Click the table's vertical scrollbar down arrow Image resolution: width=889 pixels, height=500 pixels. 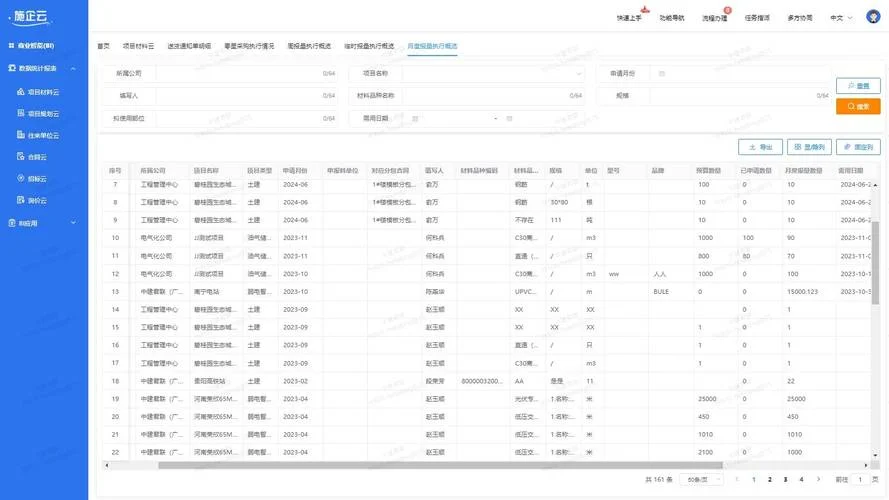pos(875,455)
